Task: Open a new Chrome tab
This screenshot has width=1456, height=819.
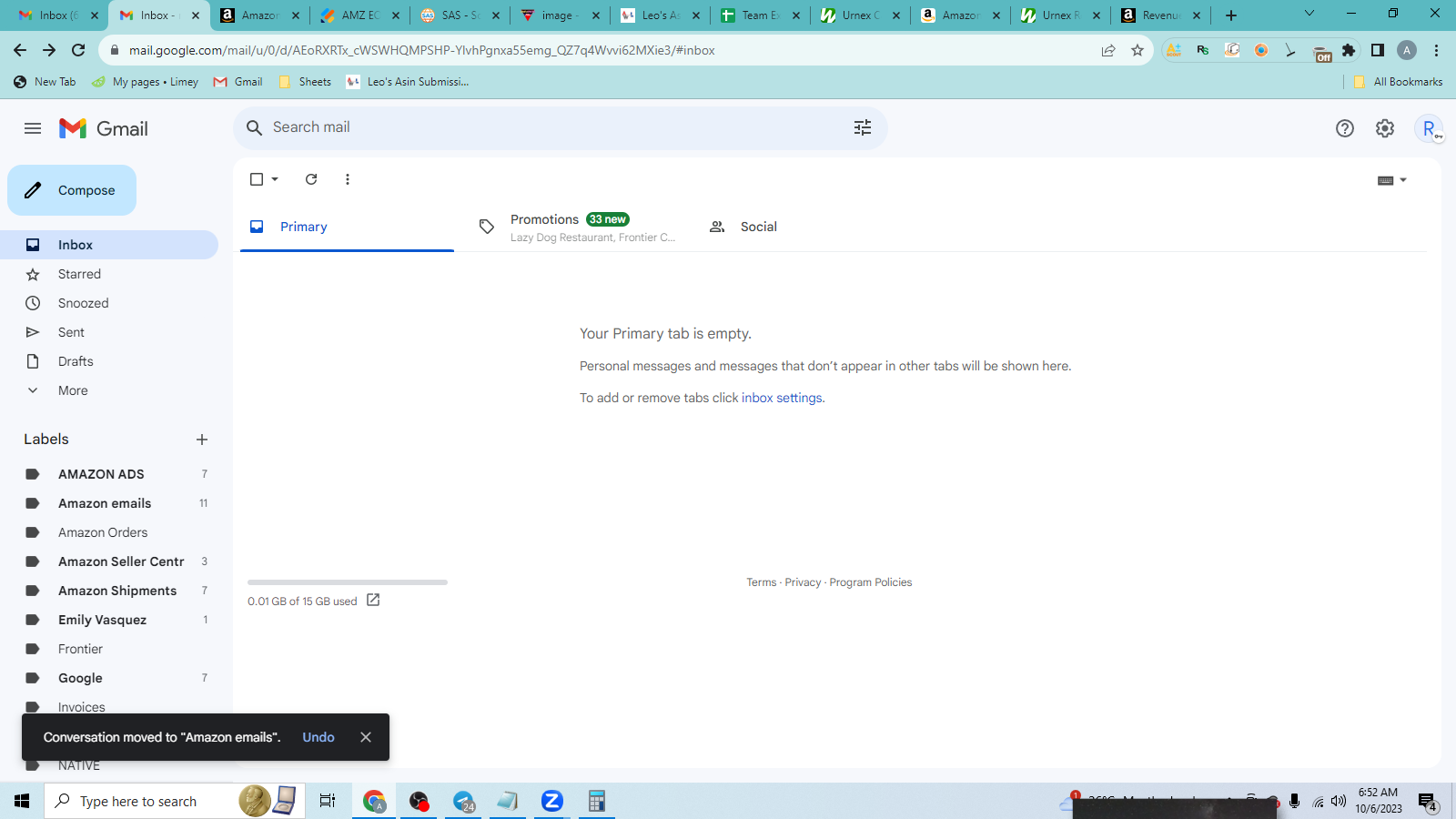Action: coord(1231,15)
